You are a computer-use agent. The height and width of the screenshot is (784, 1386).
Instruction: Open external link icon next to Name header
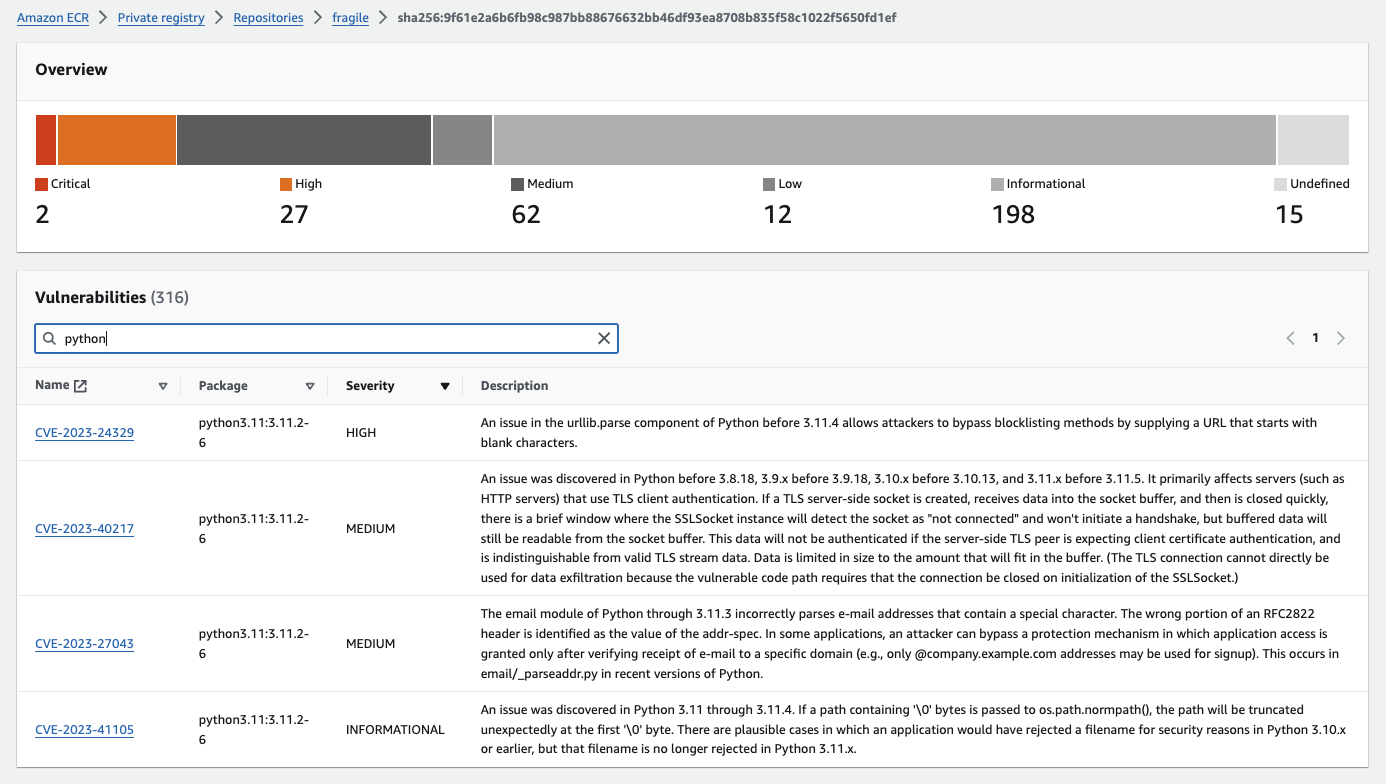point(81,386)
